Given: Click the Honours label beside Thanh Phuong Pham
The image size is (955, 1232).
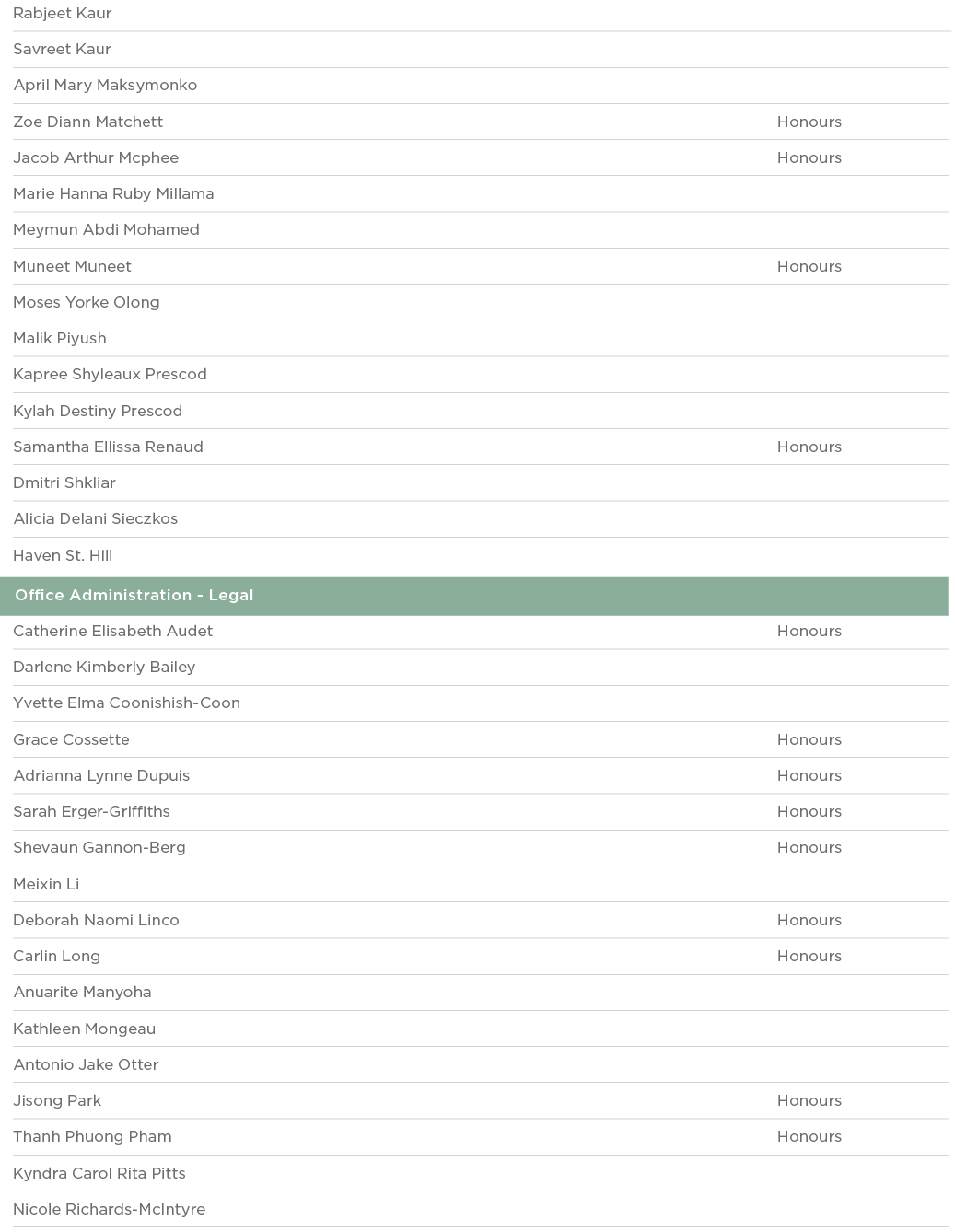Looking at the screenshot, I should [x=809, y=1137].
